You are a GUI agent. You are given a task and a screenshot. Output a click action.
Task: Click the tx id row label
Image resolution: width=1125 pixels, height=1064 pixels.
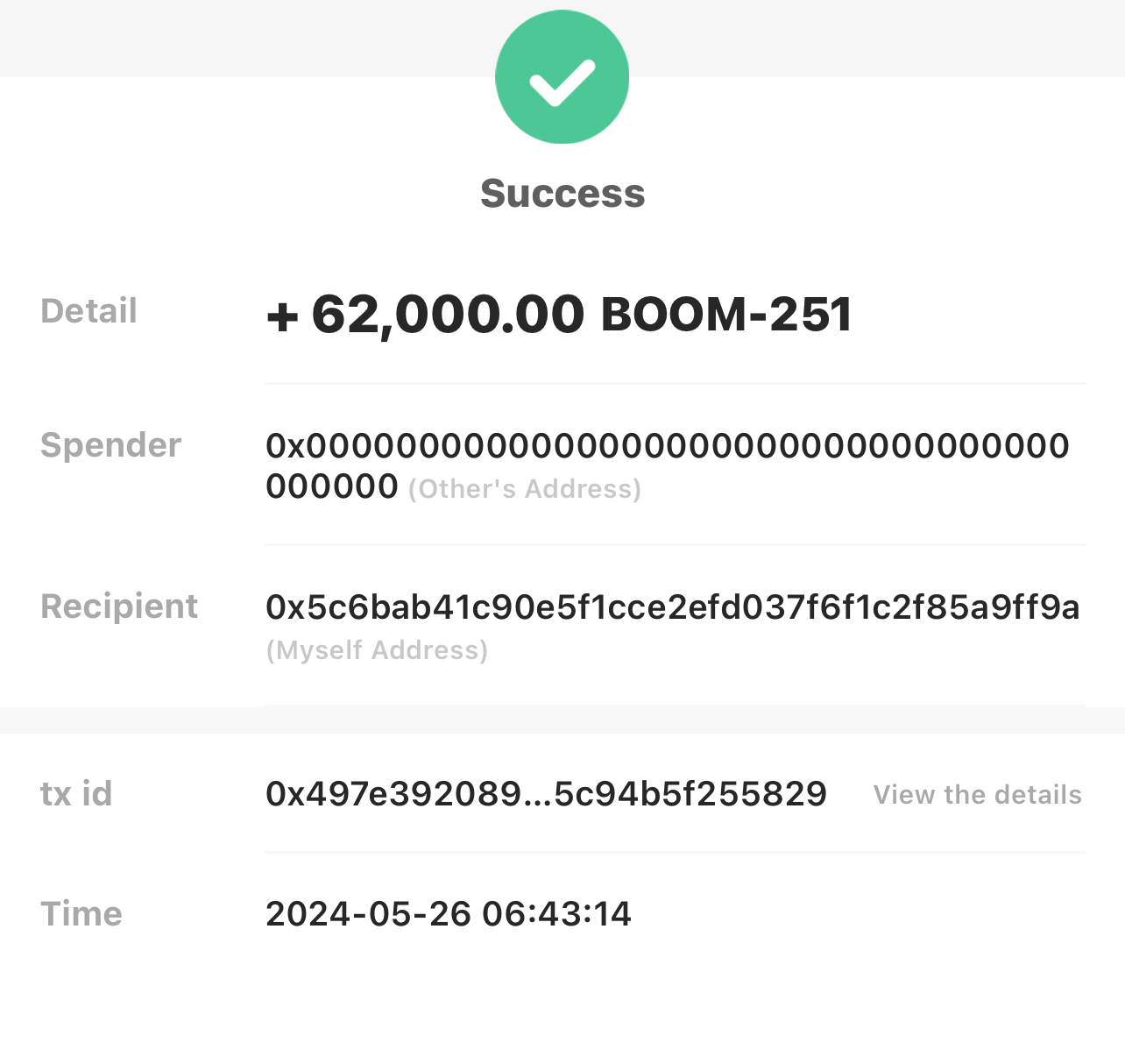[77, 794]
